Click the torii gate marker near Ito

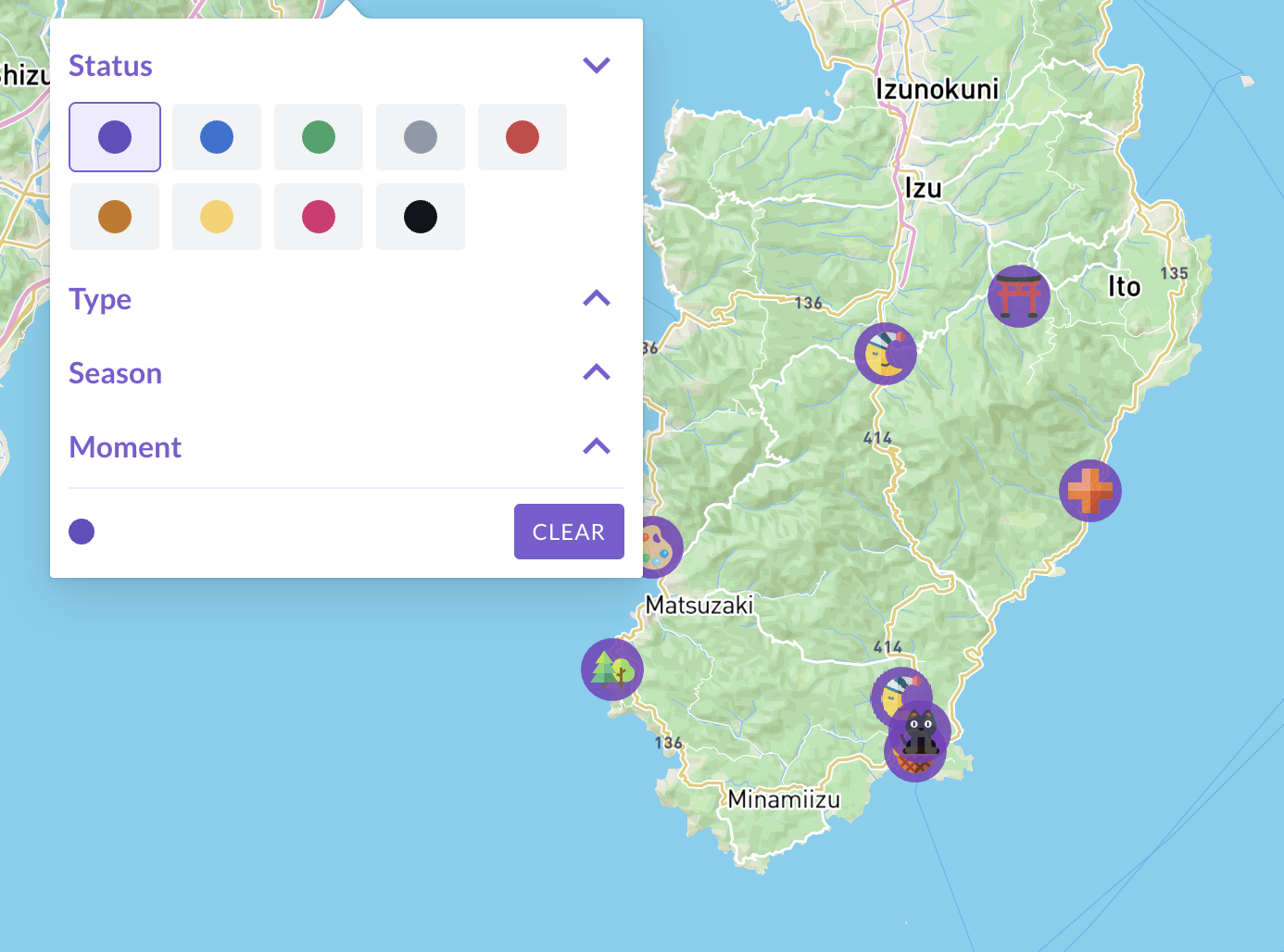[1018, 296]
